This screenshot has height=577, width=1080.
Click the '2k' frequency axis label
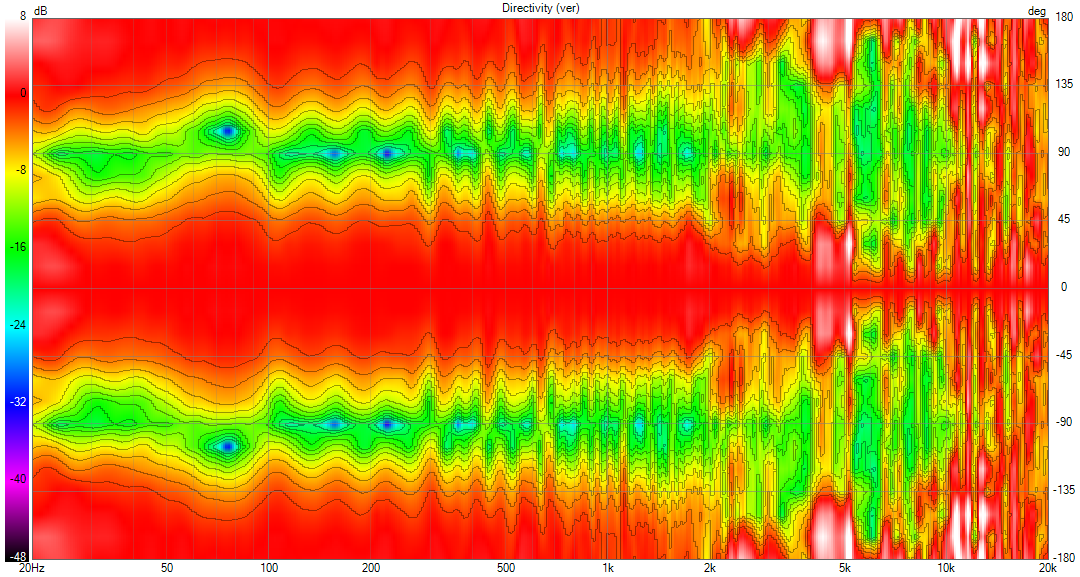coord(709,568)
